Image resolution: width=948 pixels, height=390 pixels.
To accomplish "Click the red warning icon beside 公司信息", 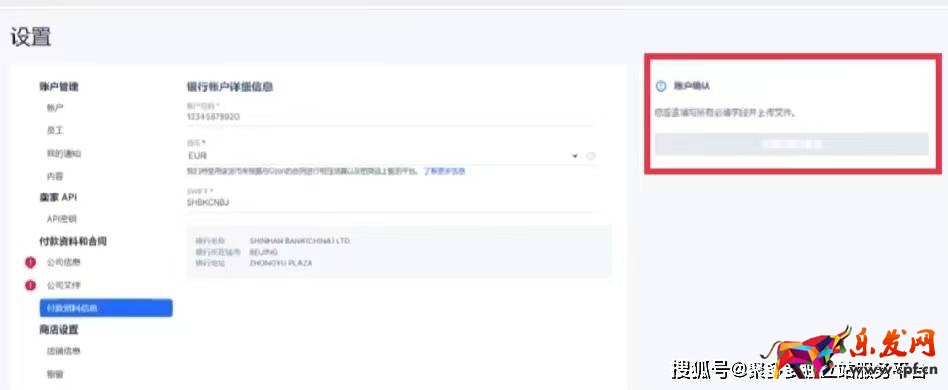I will (x=30, y=262).
